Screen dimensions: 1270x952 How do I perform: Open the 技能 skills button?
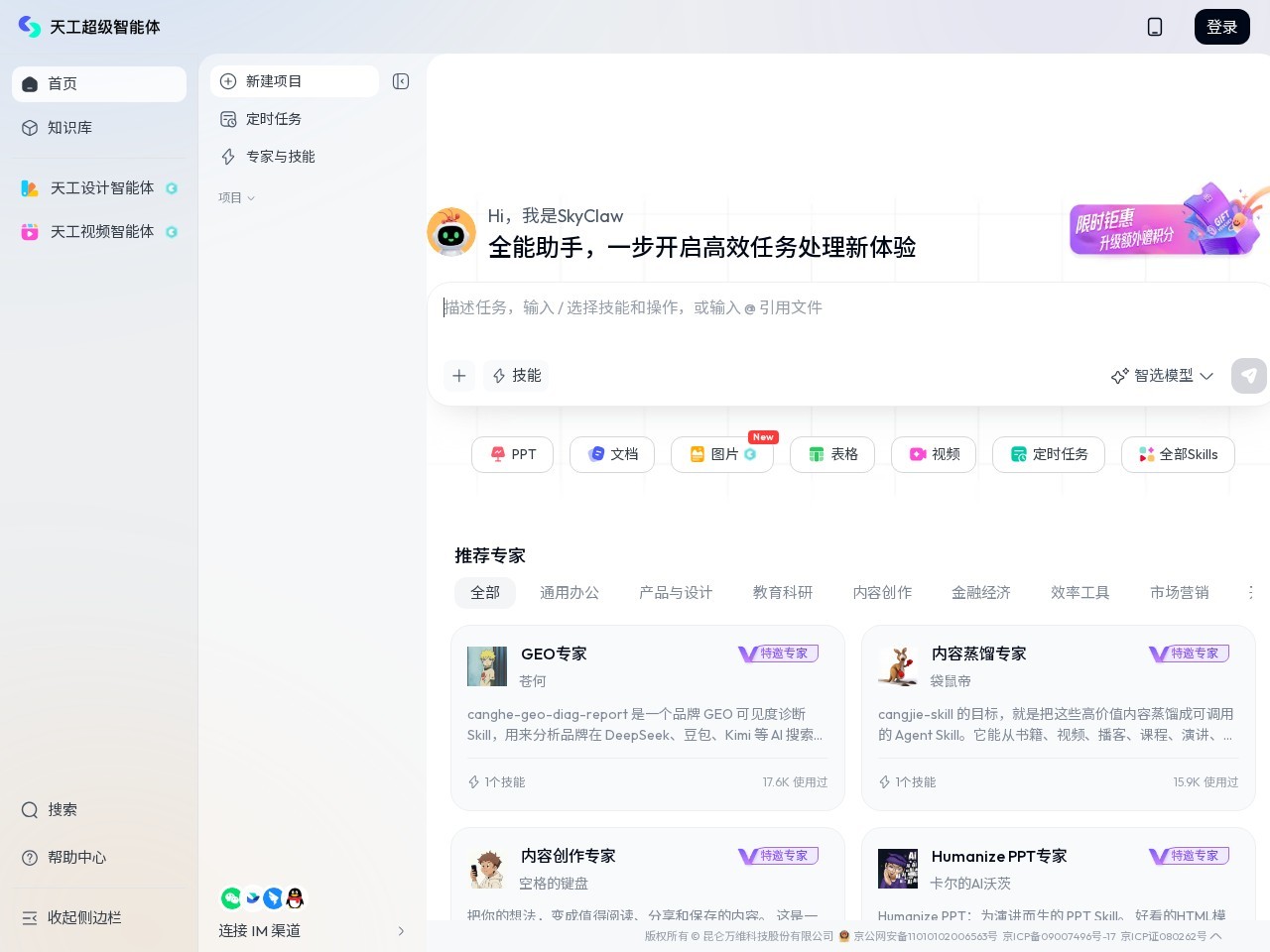point(516,376)
